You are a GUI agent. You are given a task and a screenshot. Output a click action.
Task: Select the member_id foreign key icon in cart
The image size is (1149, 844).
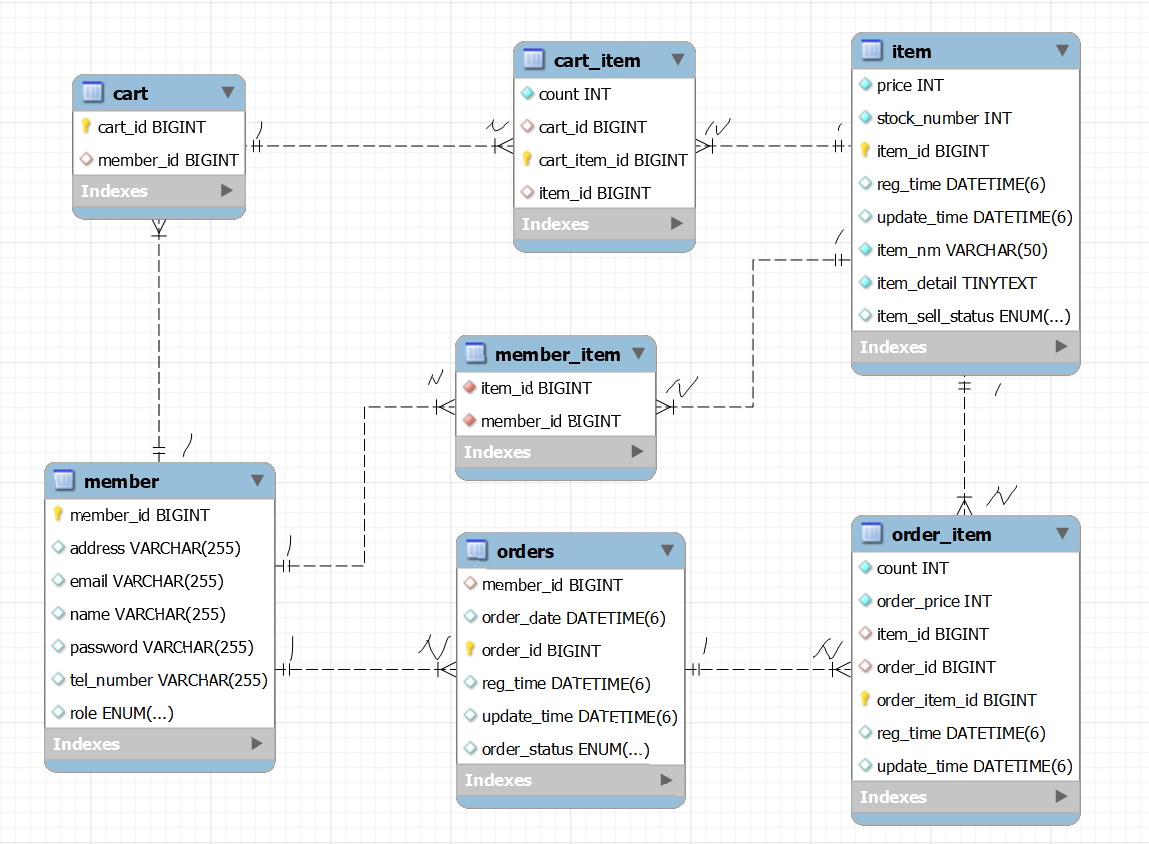click(86, 159)
